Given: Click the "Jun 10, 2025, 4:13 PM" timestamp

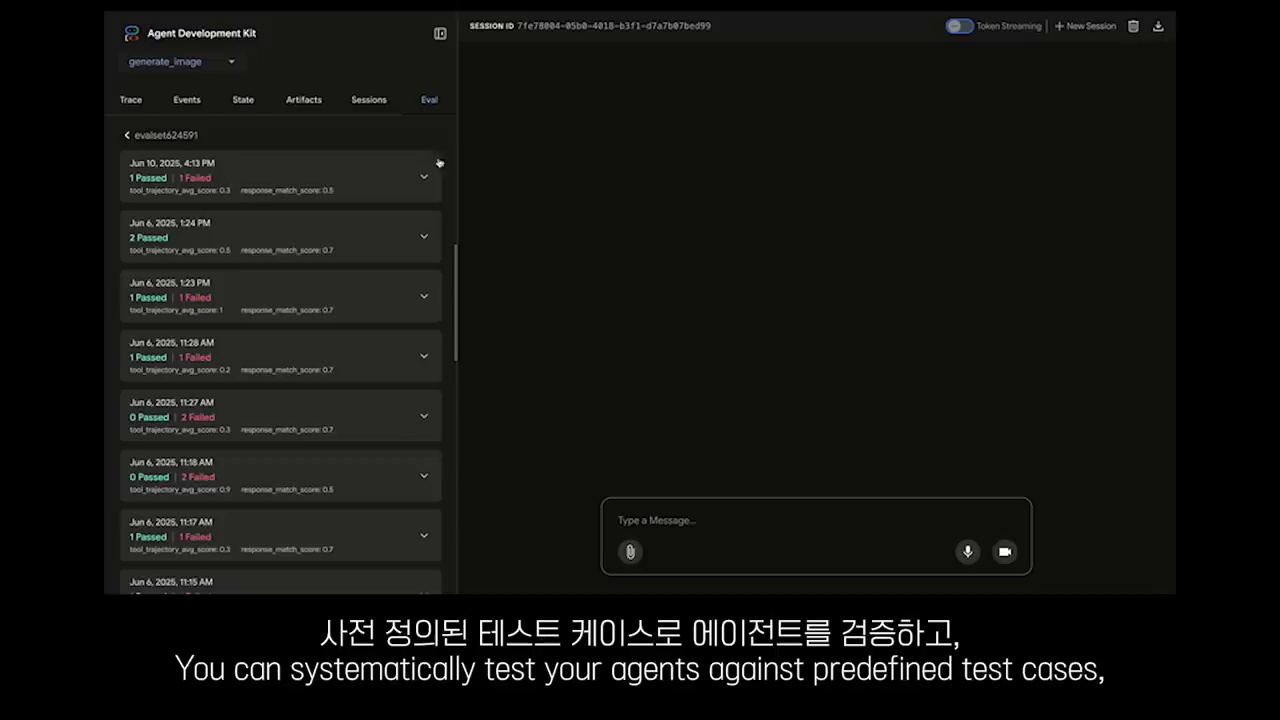Looking at the screenshot, I should click(x=172, y=163).
